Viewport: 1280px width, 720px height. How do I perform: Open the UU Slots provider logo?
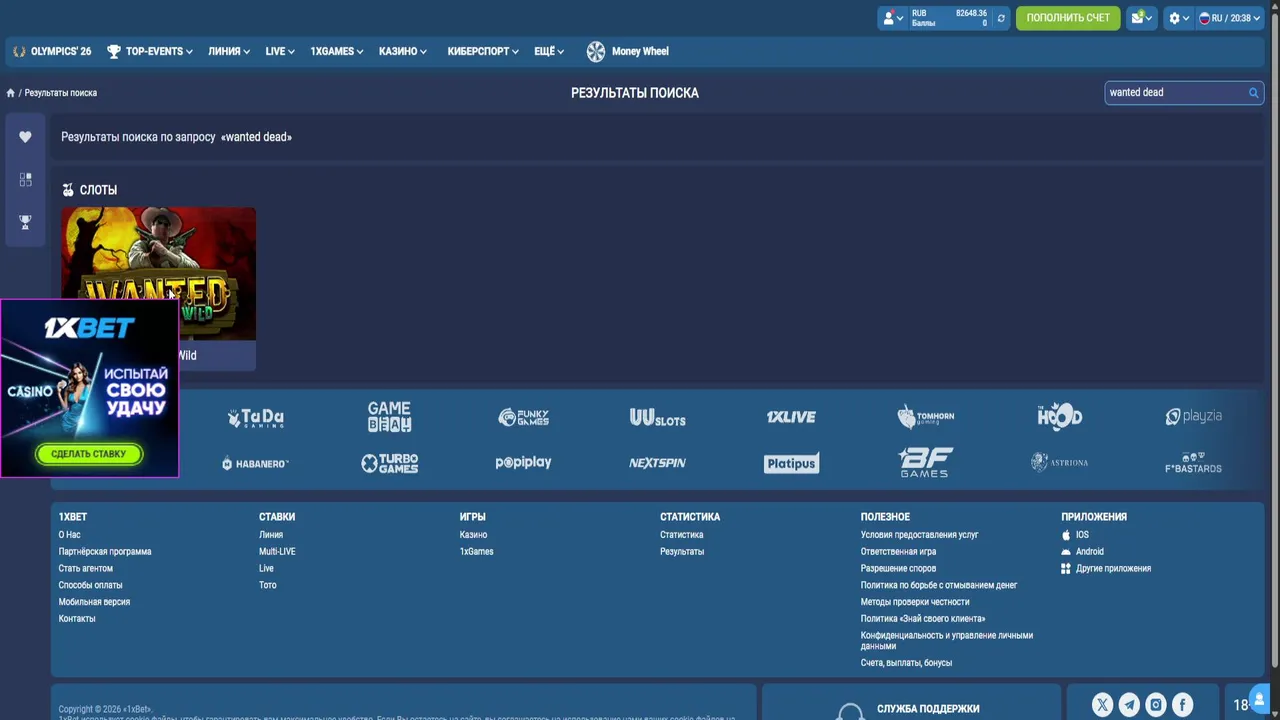pyautogui.click(x=657, y=418)
